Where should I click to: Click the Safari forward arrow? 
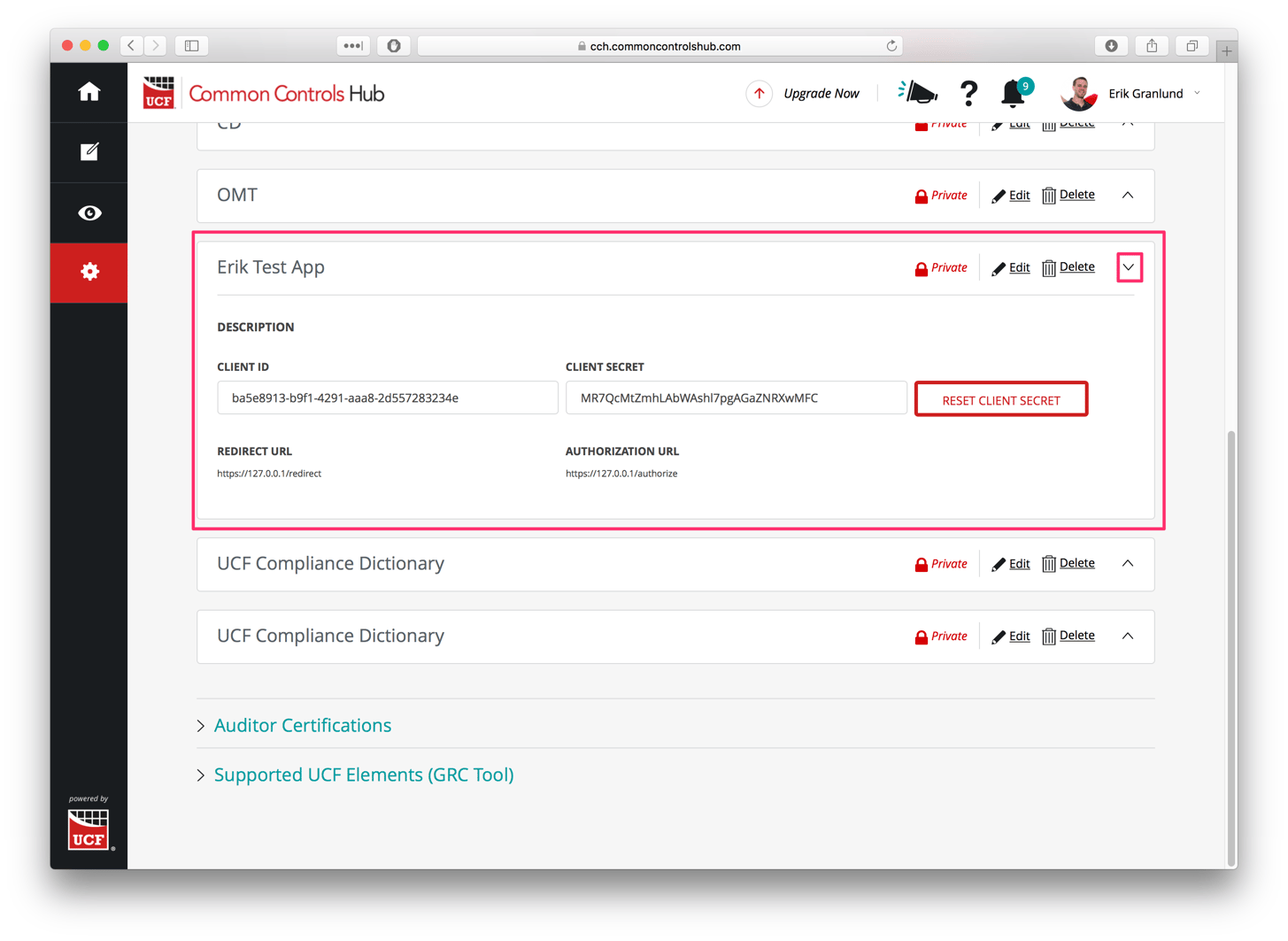pyautogui.click(x=155, y=45)
